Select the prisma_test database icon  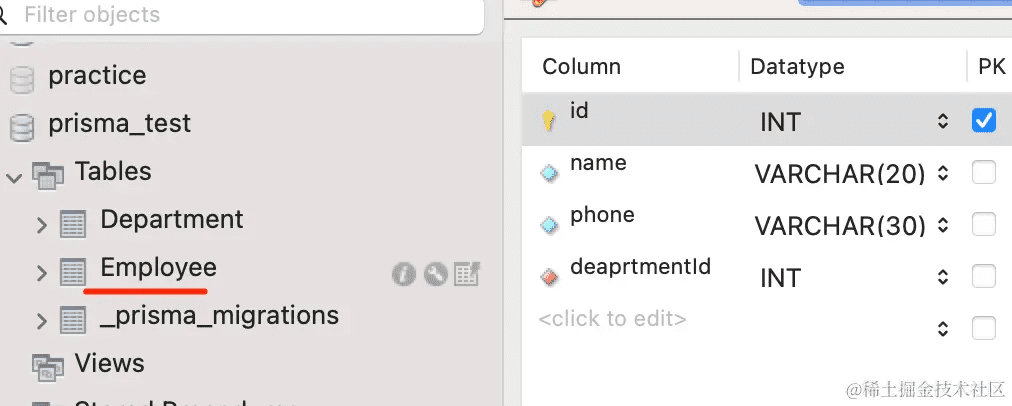point(21,126)
